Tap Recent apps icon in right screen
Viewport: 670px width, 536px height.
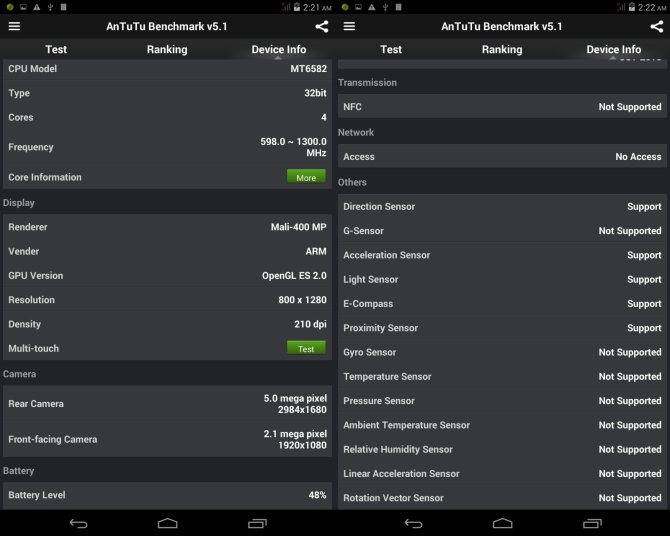pos(592,523)
